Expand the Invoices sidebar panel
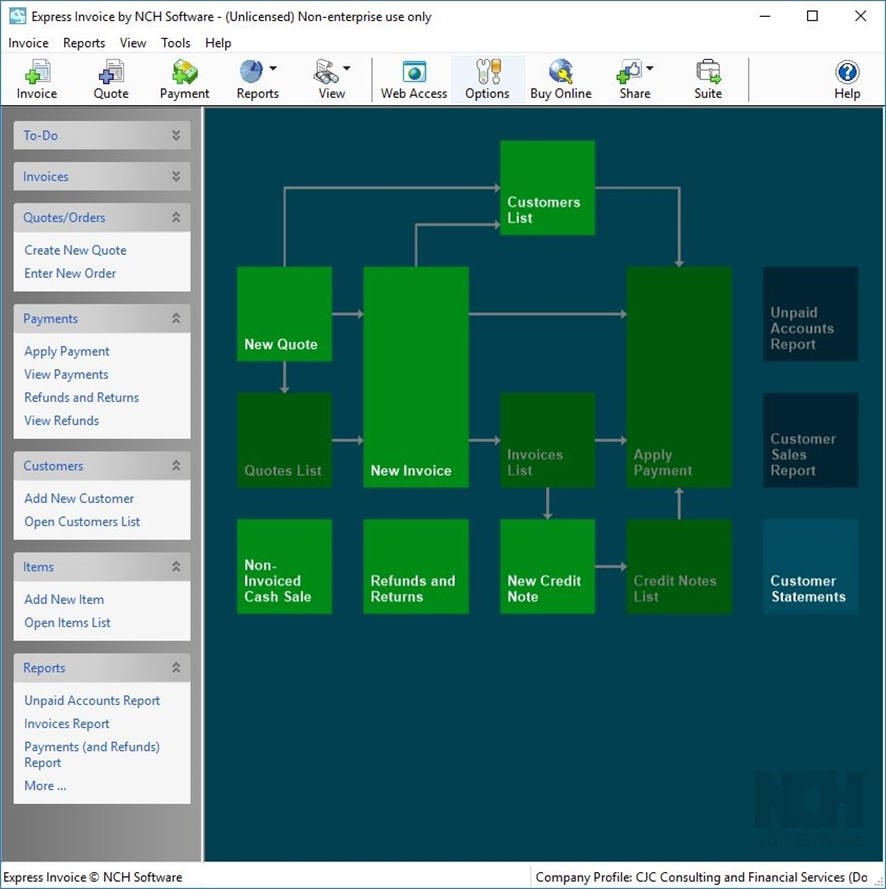Screen dimensions: 886x889 [x=176, y=177]
